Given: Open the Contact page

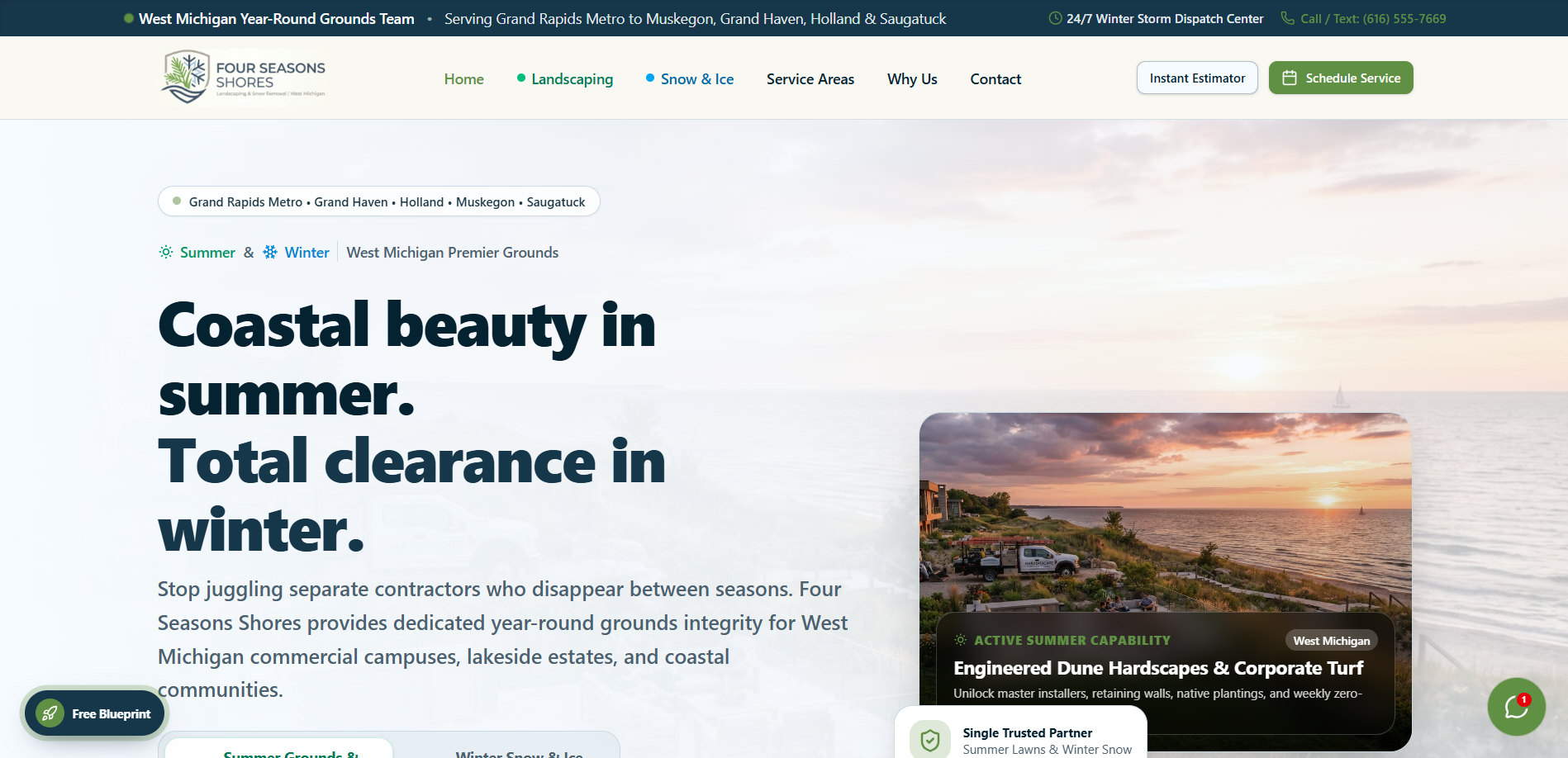Looking at the screenshot, I should [995, 78].
